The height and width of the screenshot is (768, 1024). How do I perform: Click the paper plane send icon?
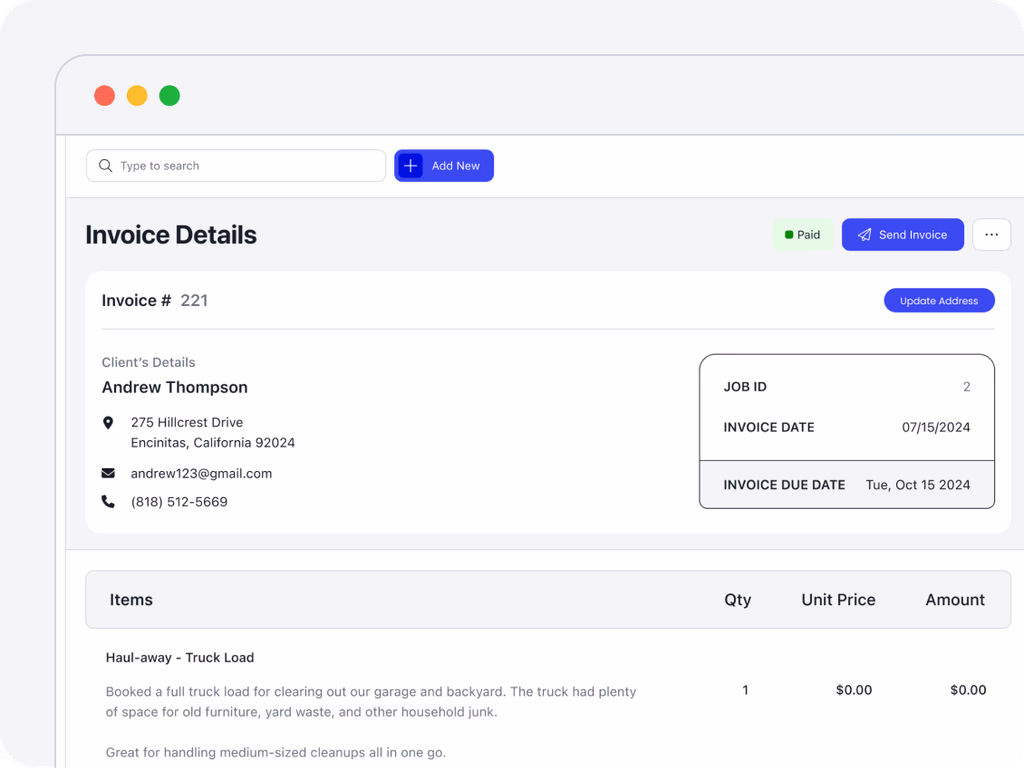pos(865,235)
